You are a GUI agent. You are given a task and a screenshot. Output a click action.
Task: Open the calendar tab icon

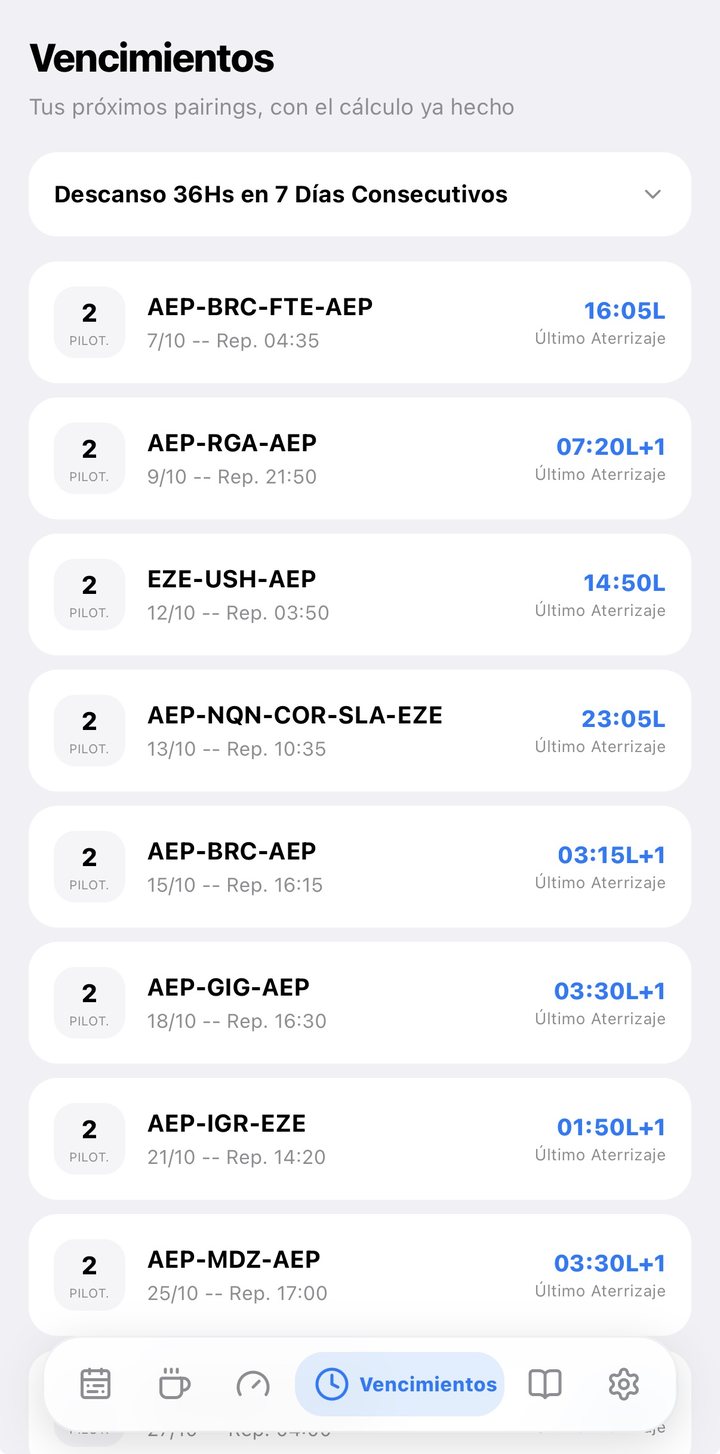coord(95,1384)
